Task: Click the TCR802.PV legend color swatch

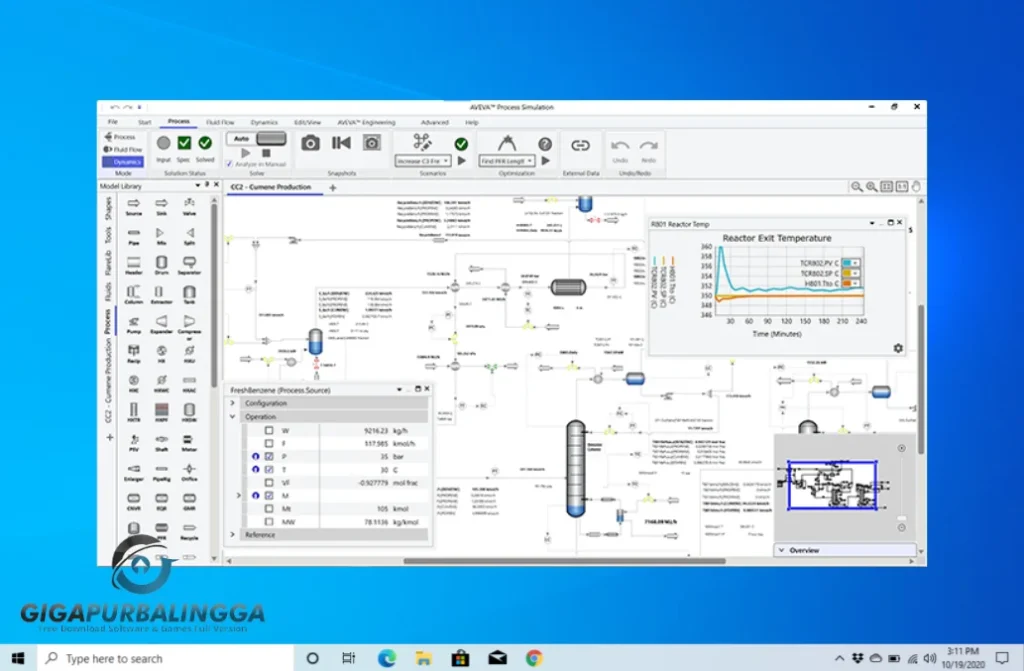Action: tap(846, 263)
